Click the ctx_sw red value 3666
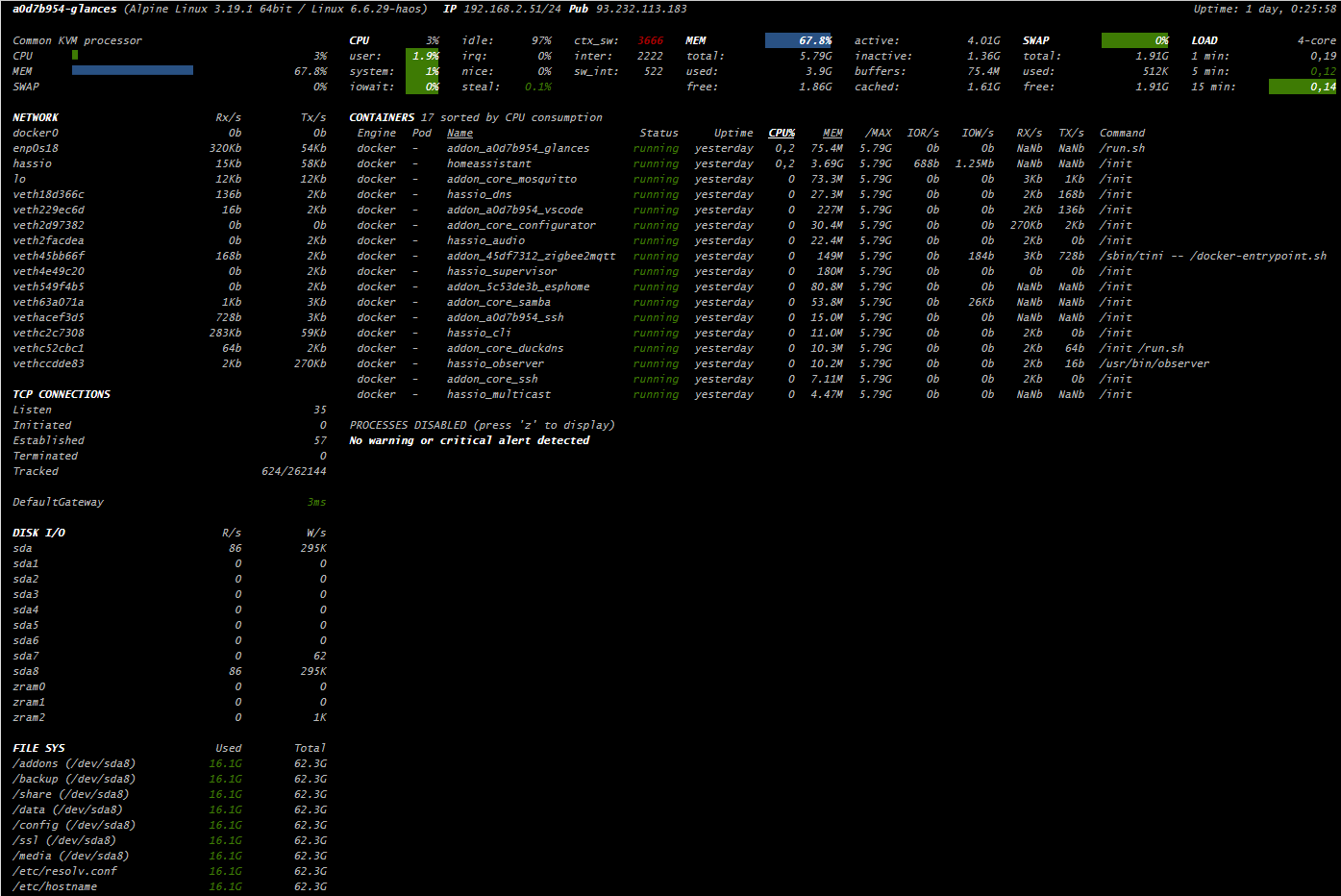This screenshot has height=896, width=1341. (x=651, y=40)
